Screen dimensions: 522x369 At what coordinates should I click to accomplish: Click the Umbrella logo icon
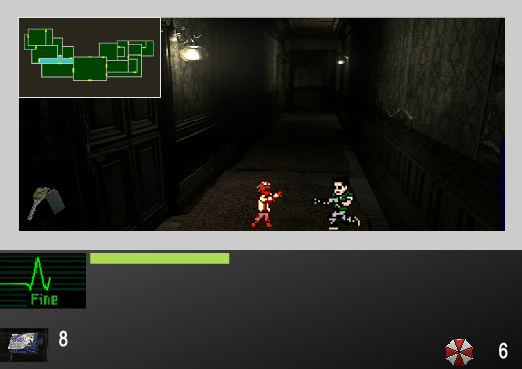459,352
